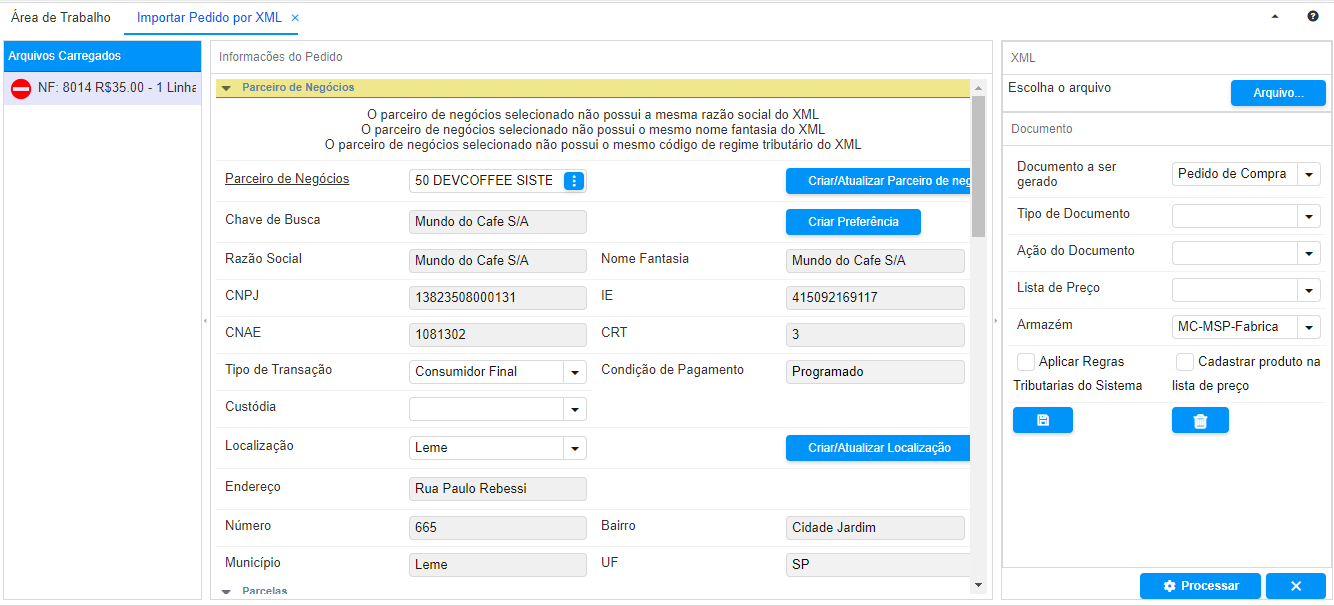Open the Documento a ser gerado dropdown
The width and height of the screenshot is (1334, 606).
click(1308, 173)
